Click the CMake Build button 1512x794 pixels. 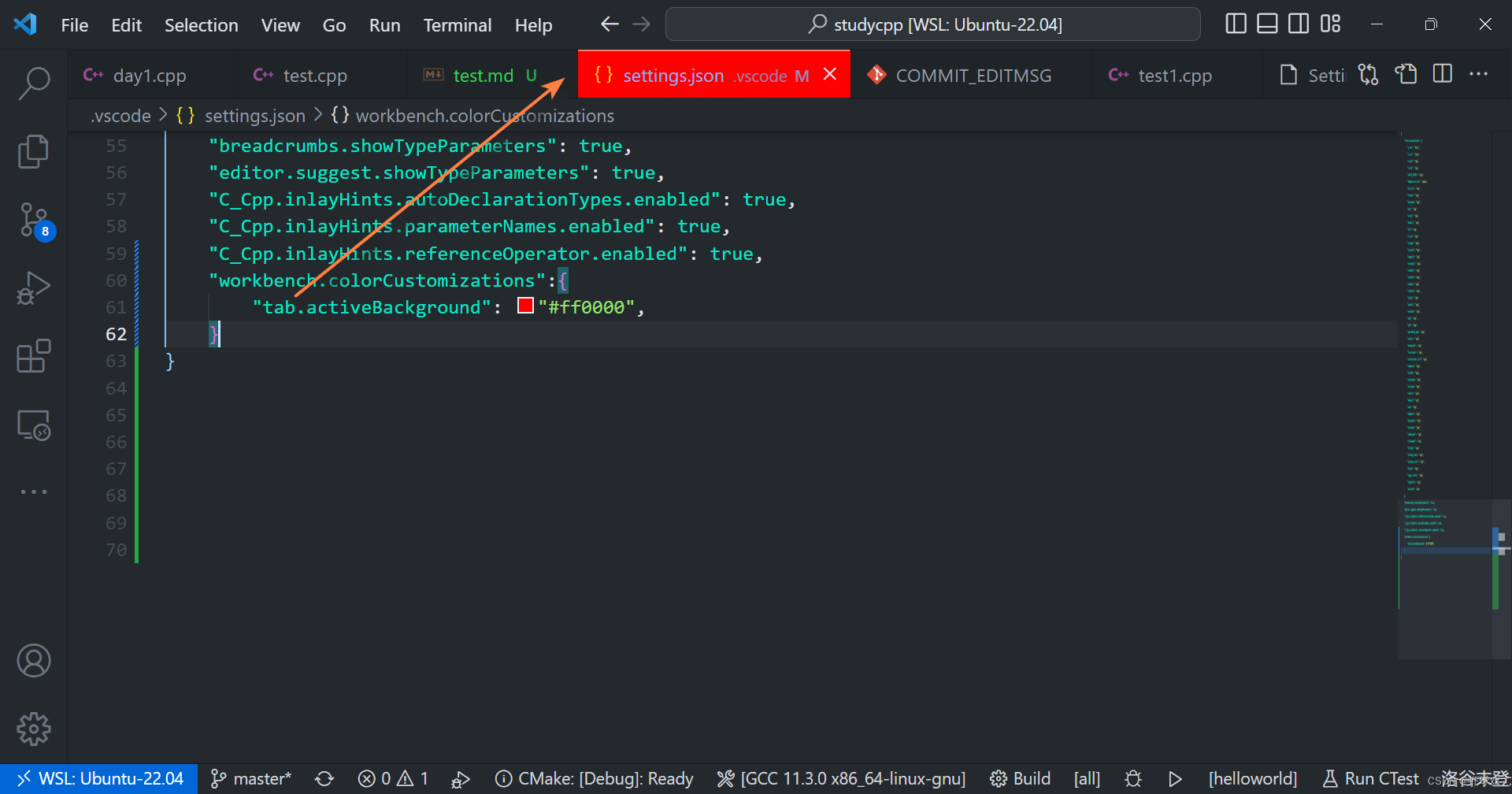(x=1020, y=778)
